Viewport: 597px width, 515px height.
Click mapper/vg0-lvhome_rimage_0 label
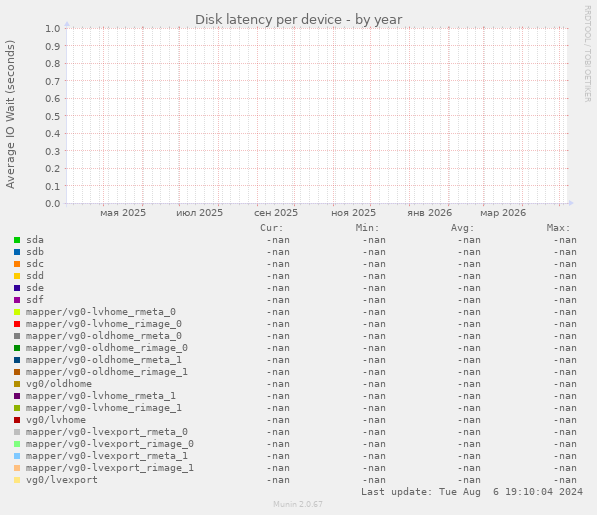[104, 324]
